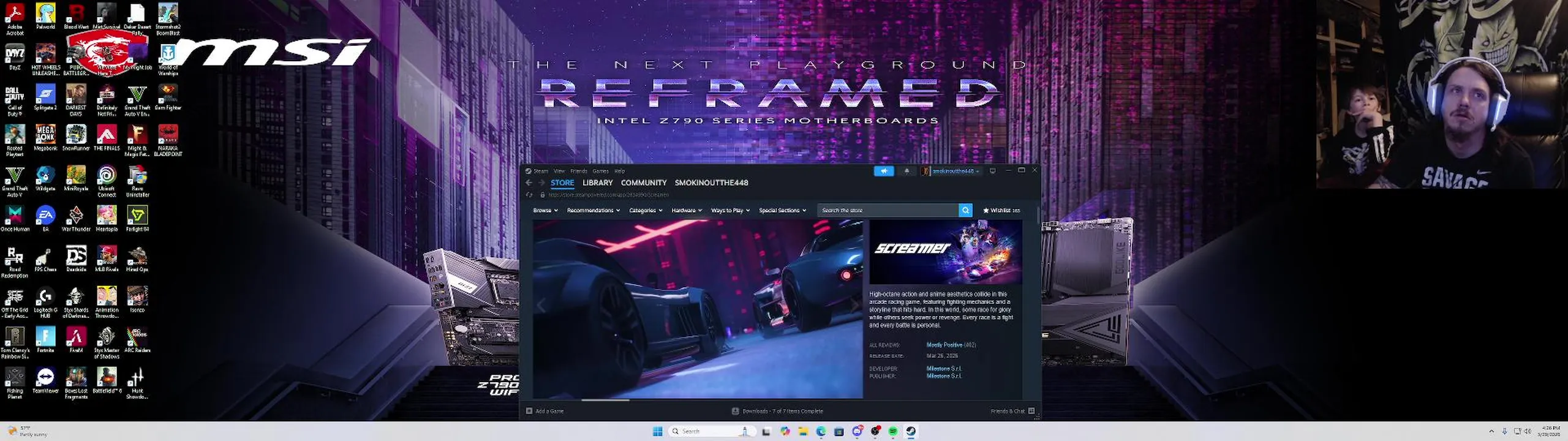Viewport: 1568px width, 441px height.
Task: Open the SMOKINOUTTHE448 profile tab
Action: click(x=711, y=183)
